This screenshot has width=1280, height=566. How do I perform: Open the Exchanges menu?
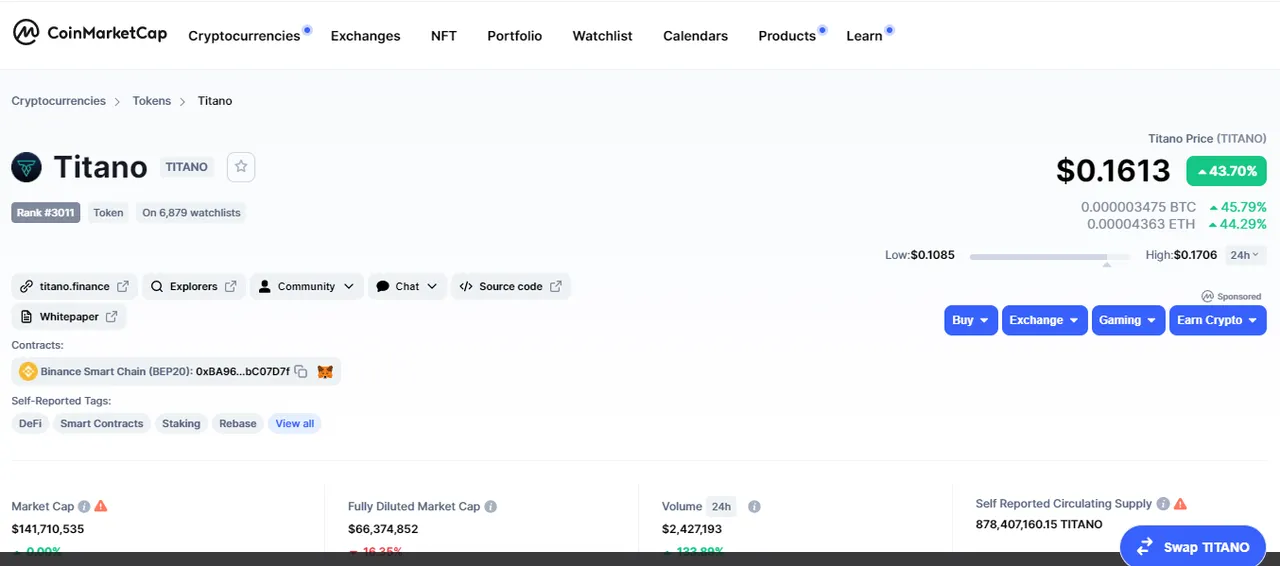[x=365, y=36]
